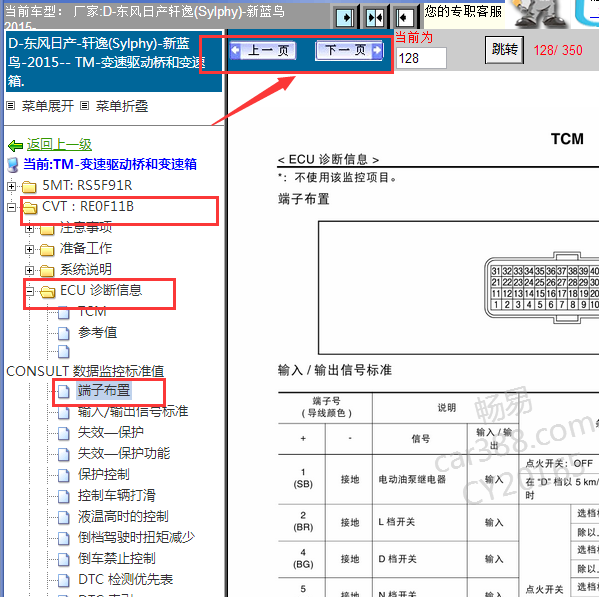Collapse the CVT : RE0F11B tree node
Image resolution: width=599 pixels, height=597 pixels.
tap(11, 207)
